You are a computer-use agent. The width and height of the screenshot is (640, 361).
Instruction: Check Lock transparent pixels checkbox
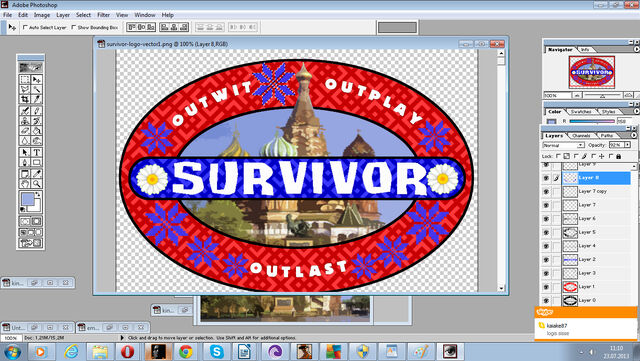pos(558,156)
